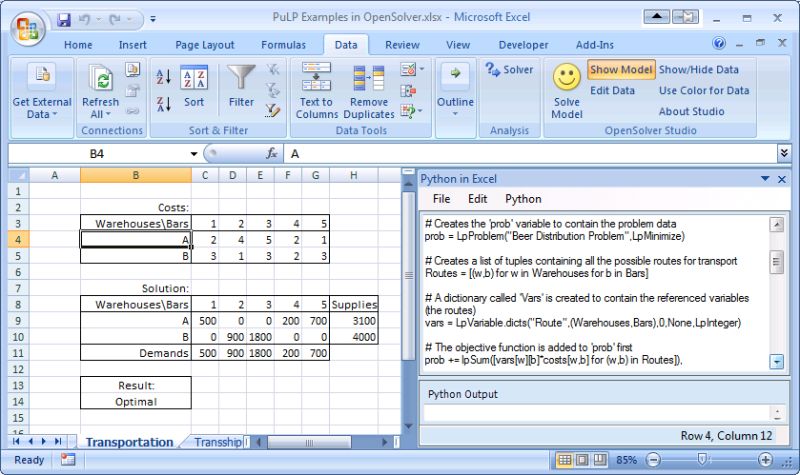The image size is (800, 475).
Task: Click the Office Button orb
Action: [x=28, y=29]
